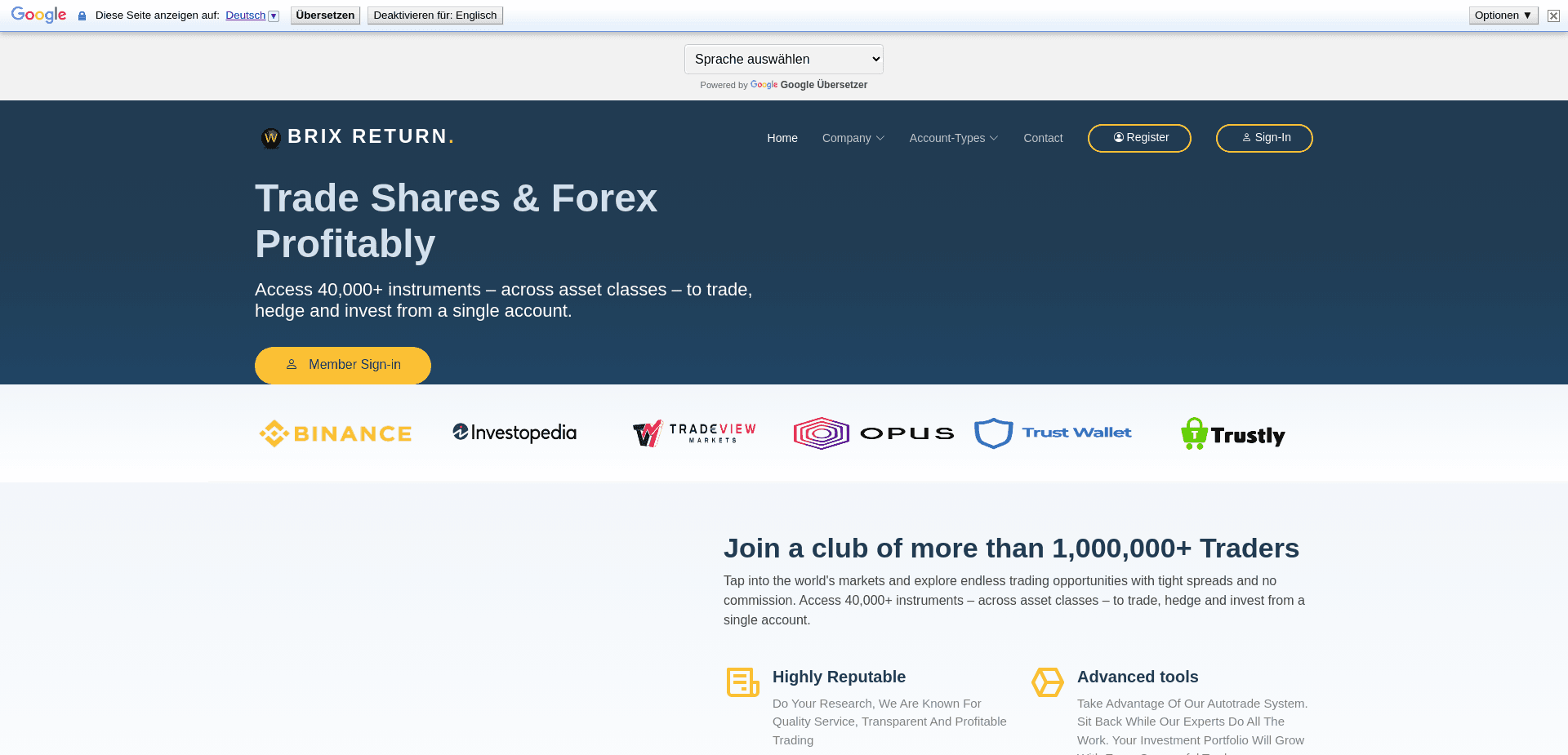This screenshot has height=755, width=1568.
Task: Click the Google logo in the translate bar
Action: pyautogui.click(x=38, y=14)
